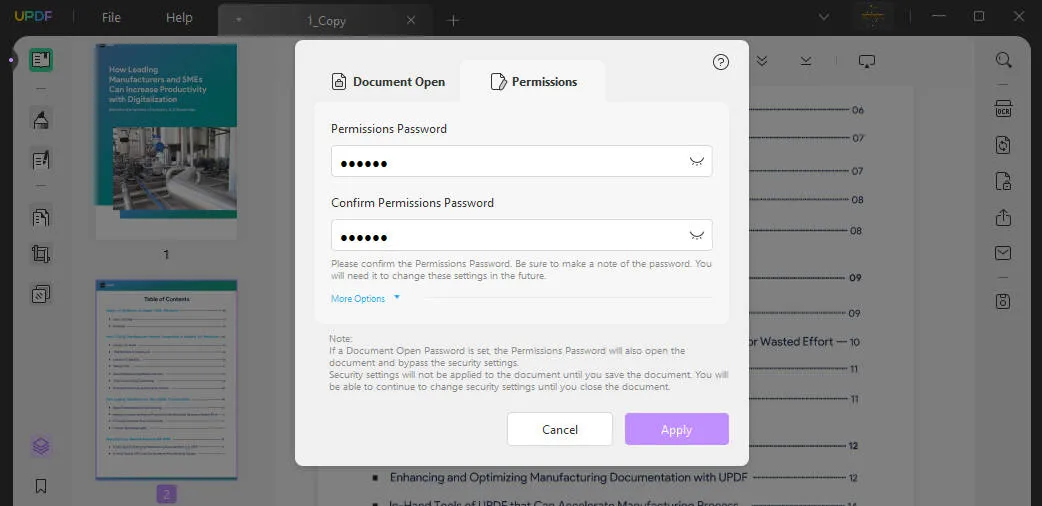This screenshot has height=506, width=1042.
Task: Open the Help menu
Action: pyautogui.click(x=179, y=18)
